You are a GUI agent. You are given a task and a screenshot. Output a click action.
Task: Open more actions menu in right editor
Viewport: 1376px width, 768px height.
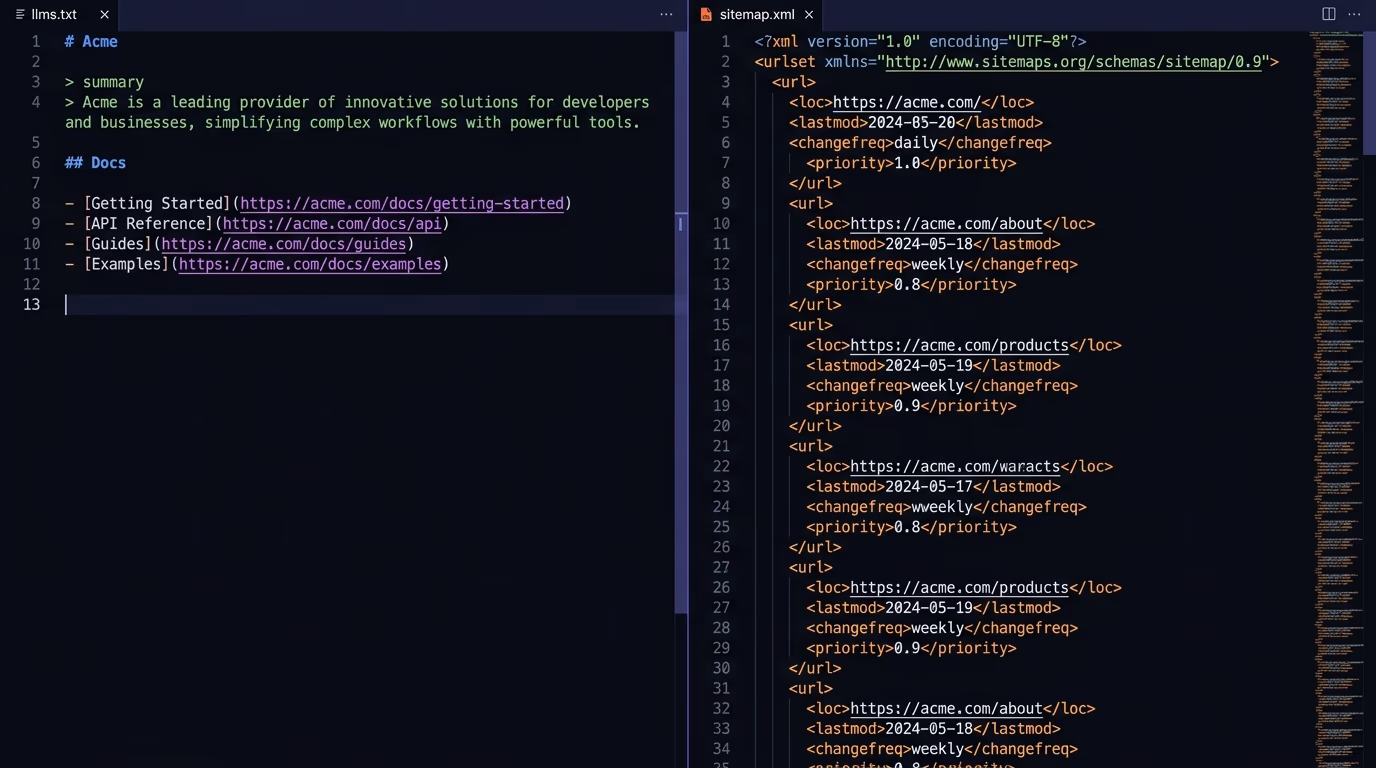coord(1355,14)
